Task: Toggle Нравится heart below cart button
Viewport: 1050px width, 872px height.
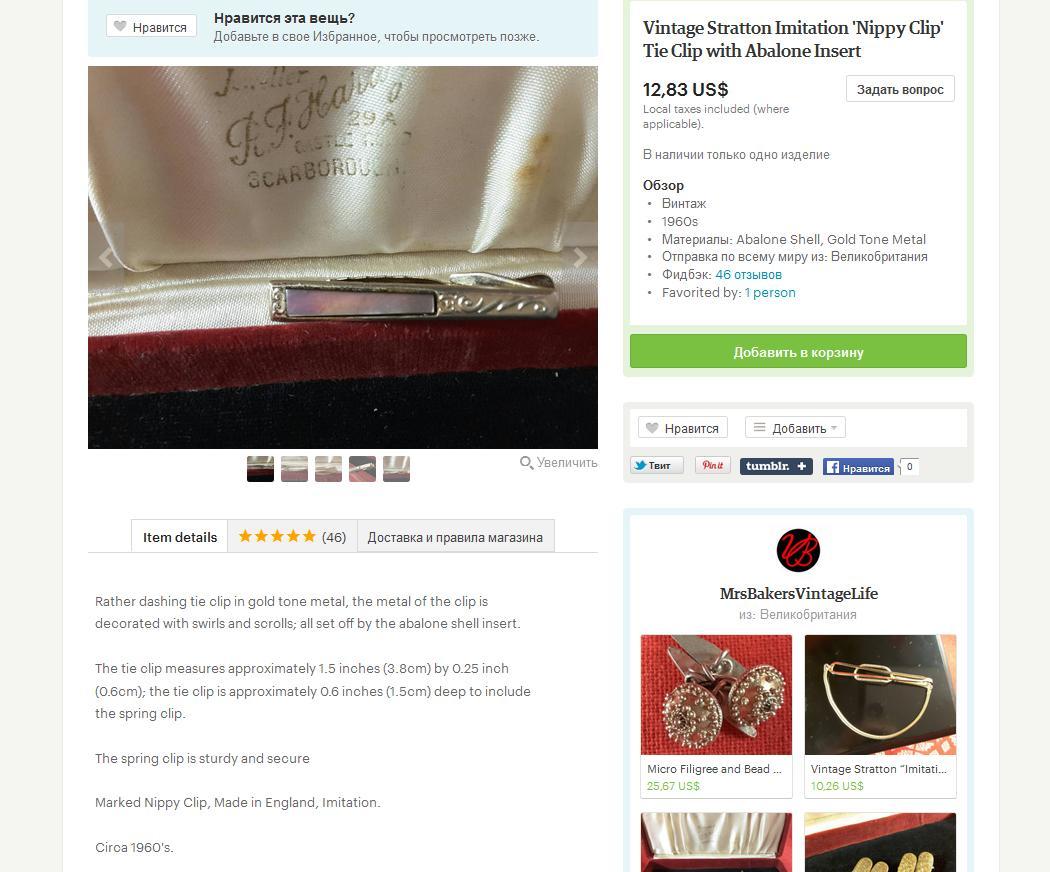Action: point(683,427)
